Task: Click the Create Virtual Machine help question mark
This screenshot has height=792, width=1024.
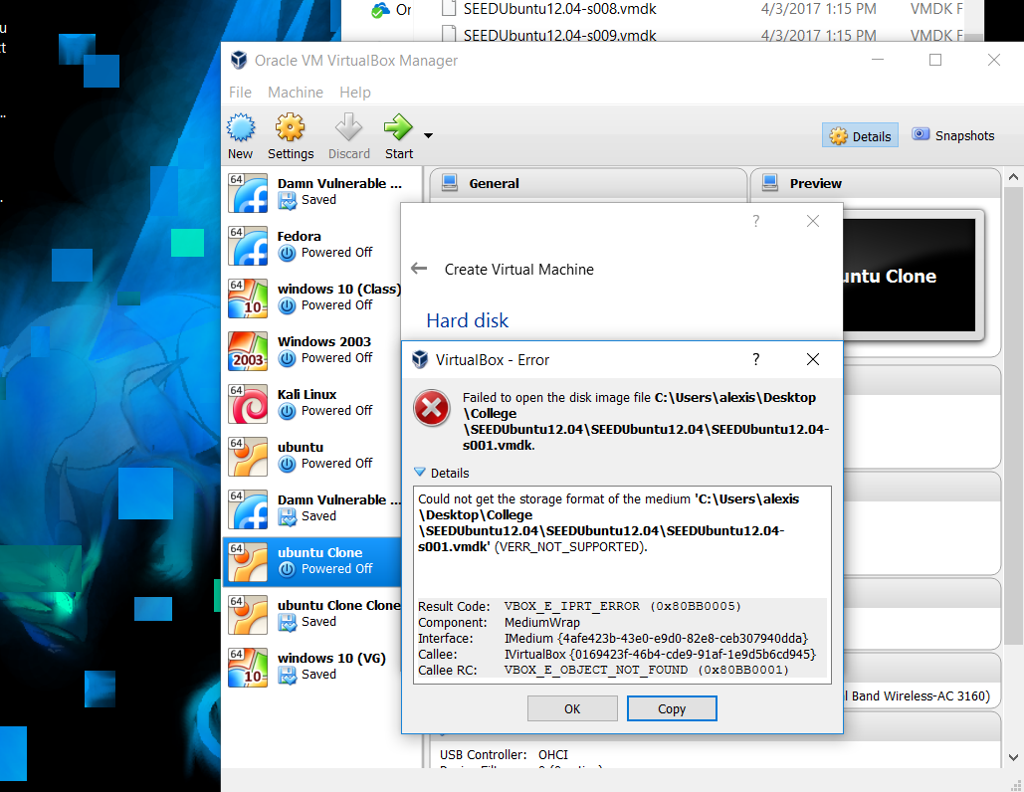Action: (756, 221)
